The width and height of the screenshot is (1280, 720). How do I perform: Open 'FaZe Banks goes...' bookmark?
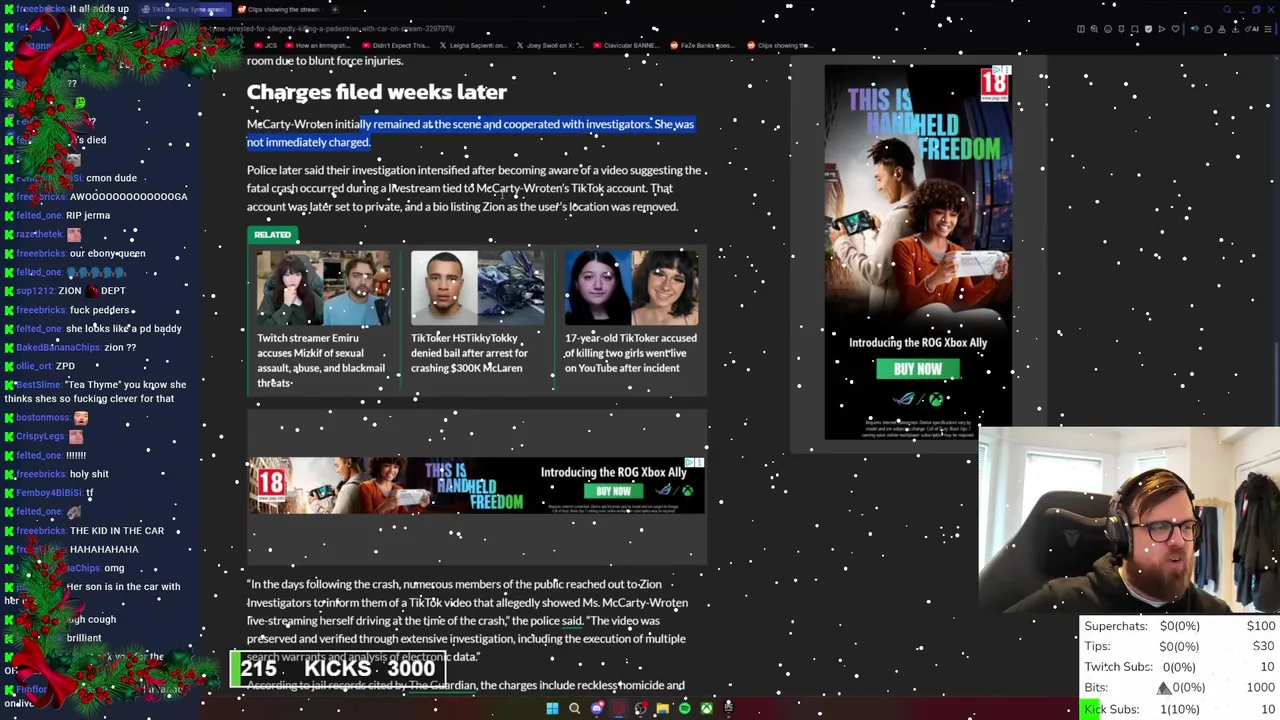pyautogui.click(x=702, y=45)
